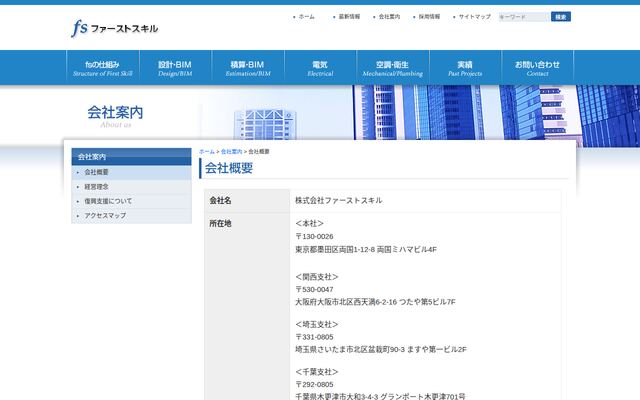
Task: Open 採用情報 in the top navigation
Action: coord(429,17)
